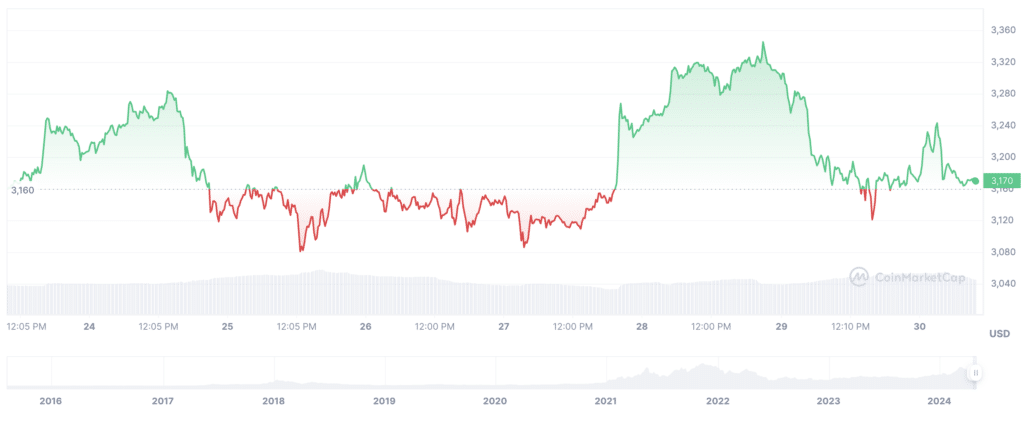
Task: Pick 2023 in the year navigator
Action: pos(828,401)
